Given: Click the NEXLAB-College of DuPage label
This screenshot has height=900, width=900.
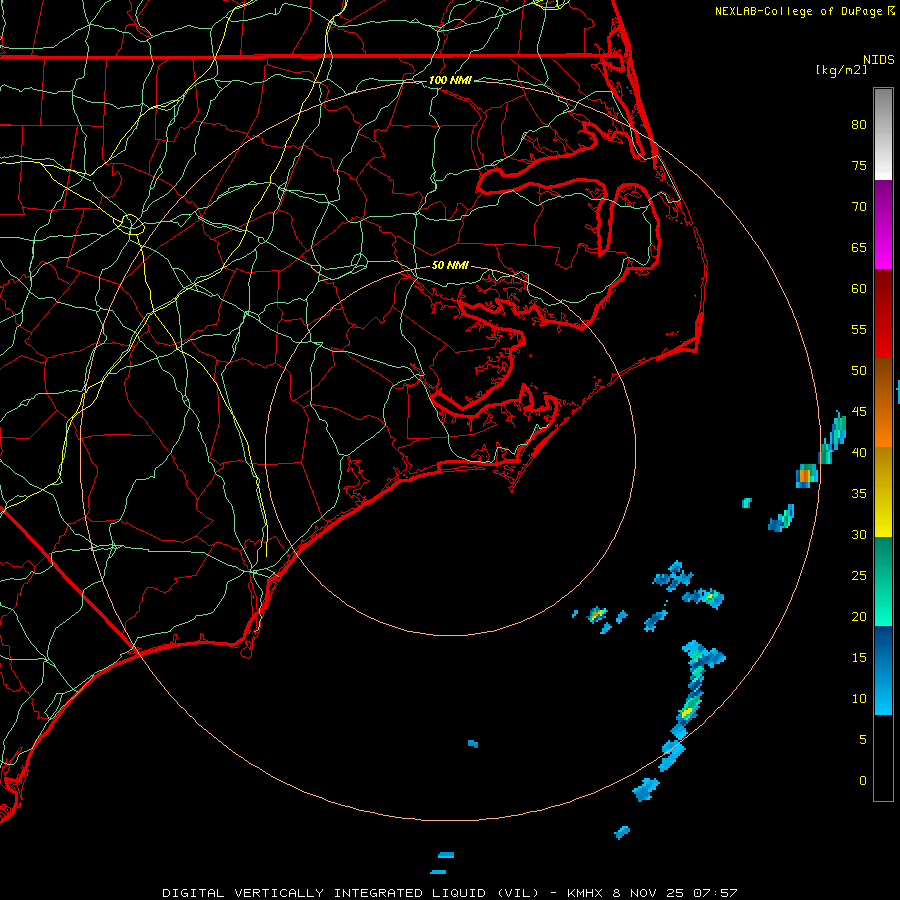Looking at the screenshot, I should pyautogui.click(x=804, y=11).
